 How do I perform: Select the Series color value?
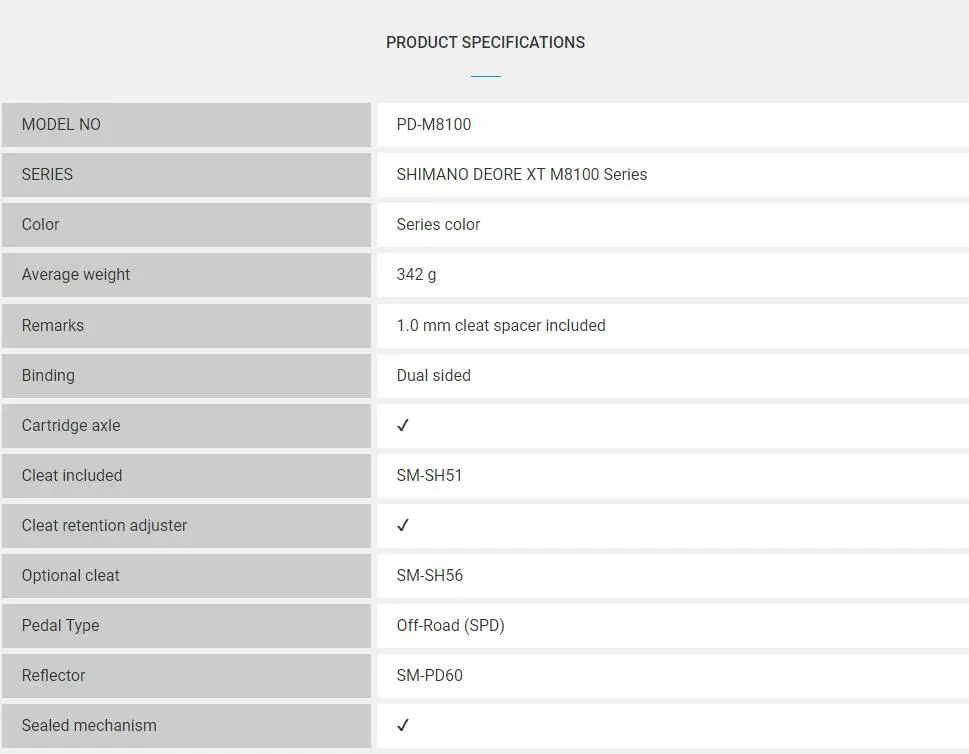tap(438, 224)
